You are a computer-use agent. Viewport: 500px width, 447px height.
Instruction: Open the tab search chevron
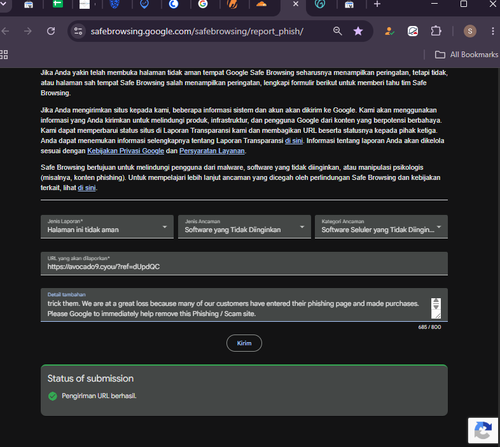(x=4, y=4)
